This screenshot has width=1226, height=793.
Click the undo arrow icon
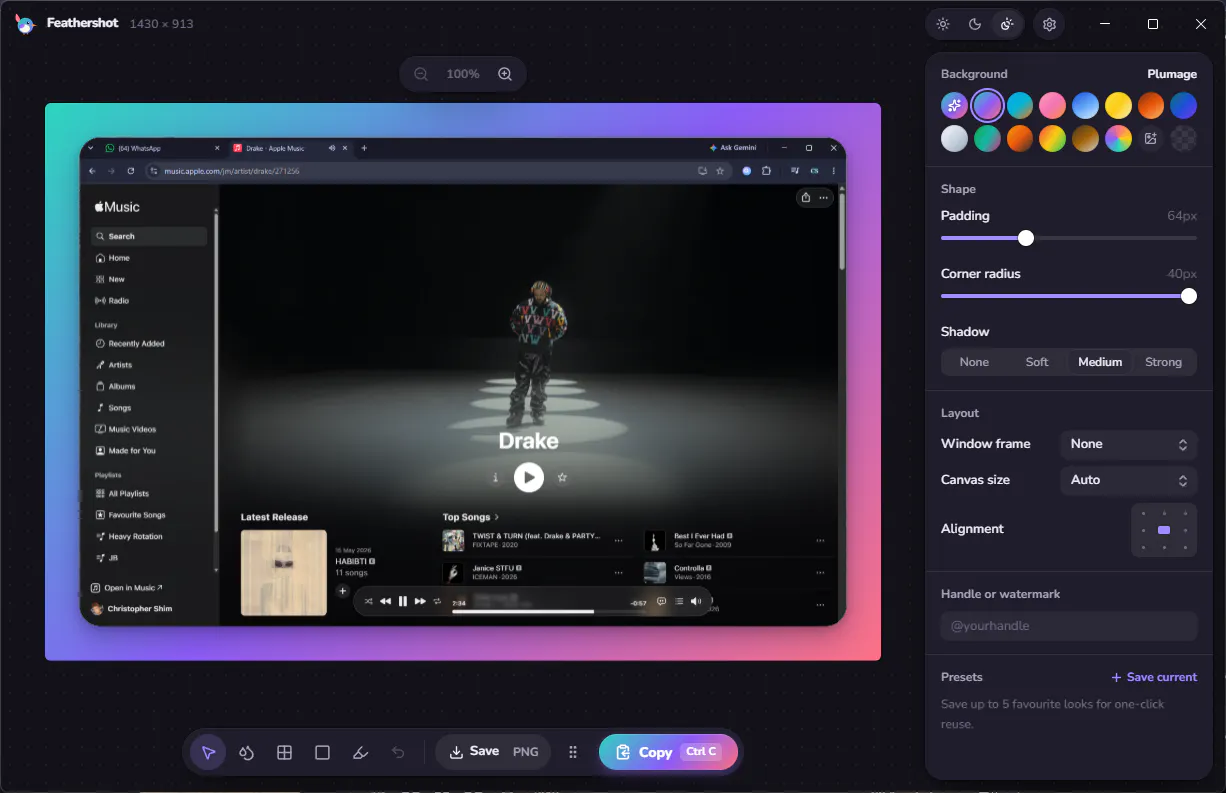click(398, 752)
